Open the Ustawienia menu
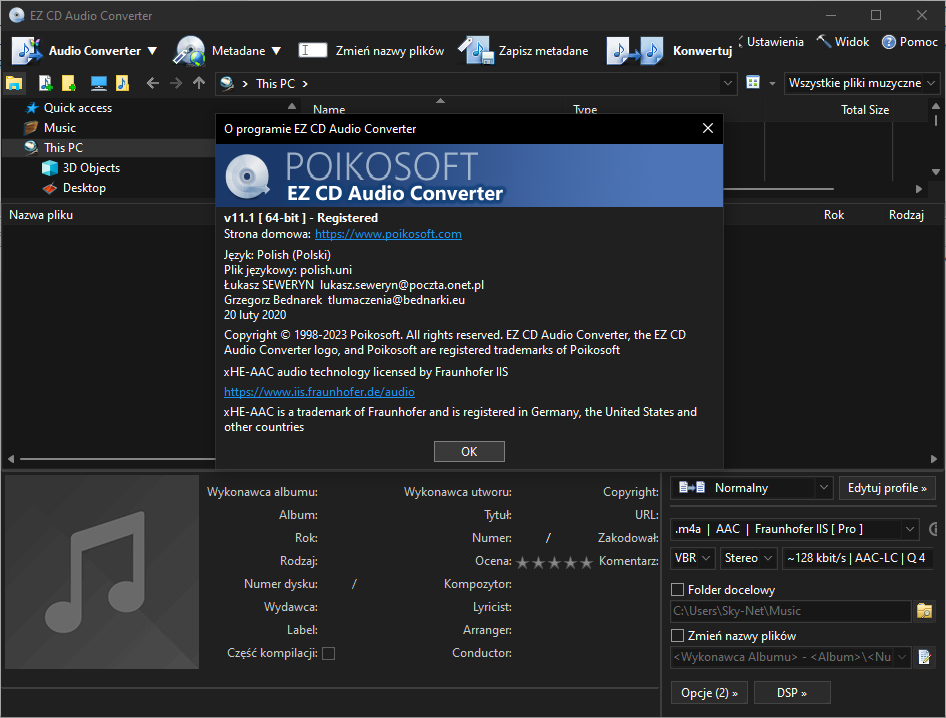This screenshot has width=946, height=718. point(775,42)
